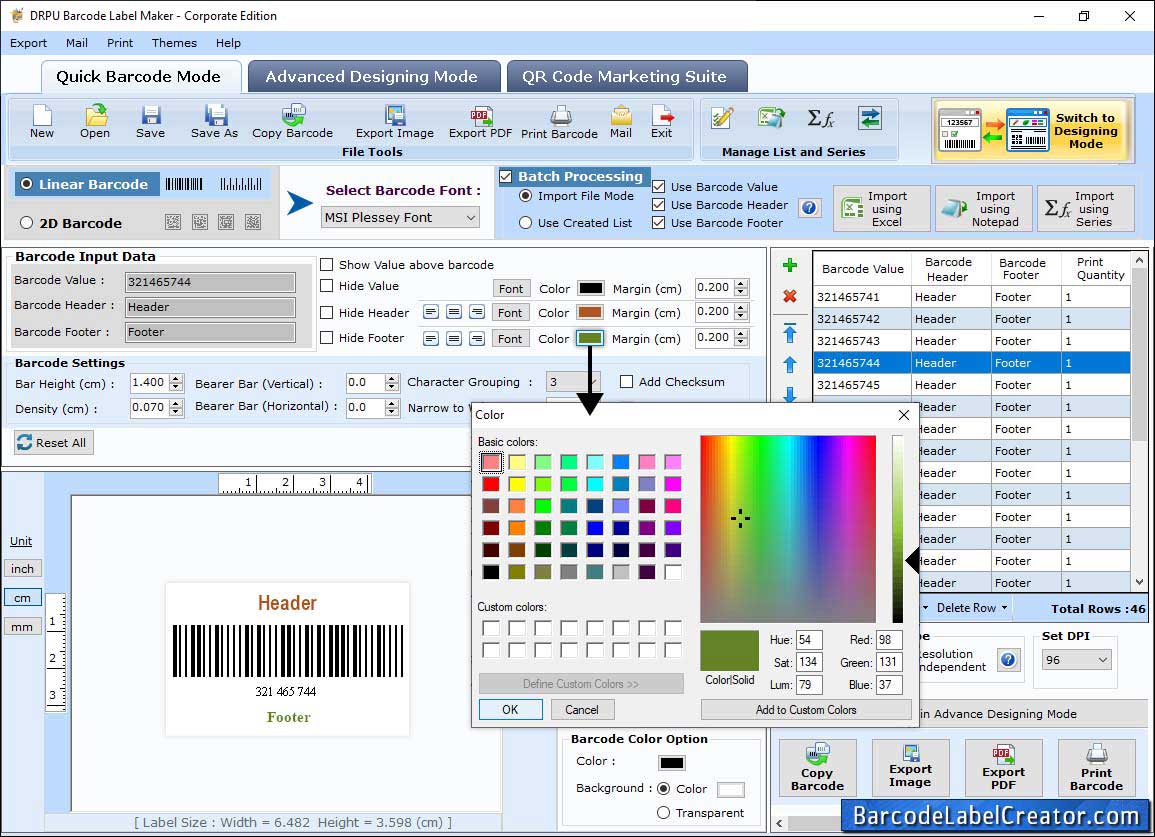Image resolution: width=1155 pixels, height=837 pixels.
Task: Switch to the Advanced Designing Mode tab
Action: 373,77
